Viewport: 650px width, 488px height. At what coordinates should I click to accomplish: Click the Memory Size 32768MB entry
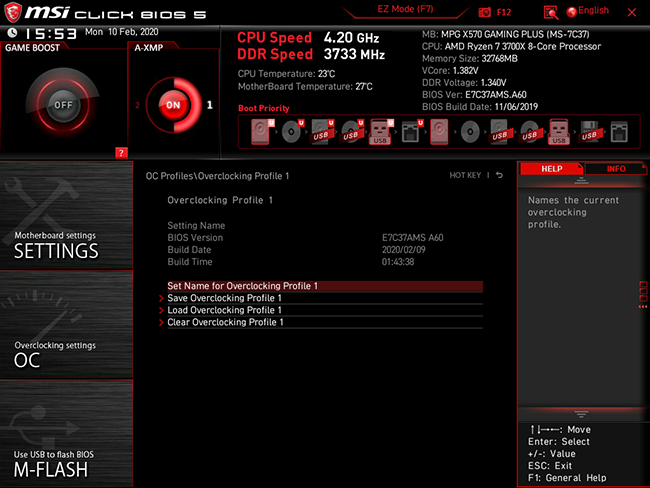click(470, 58)
